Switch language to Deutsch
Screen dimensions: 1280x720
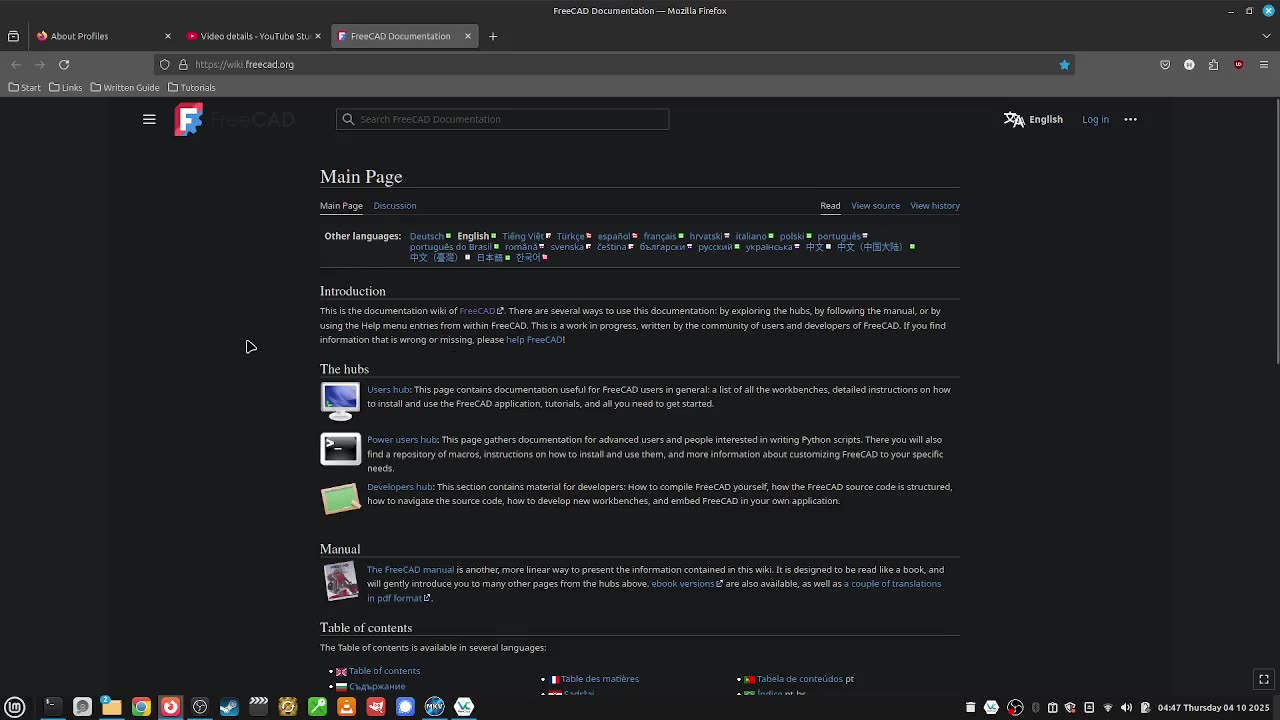tap(426, 236)
